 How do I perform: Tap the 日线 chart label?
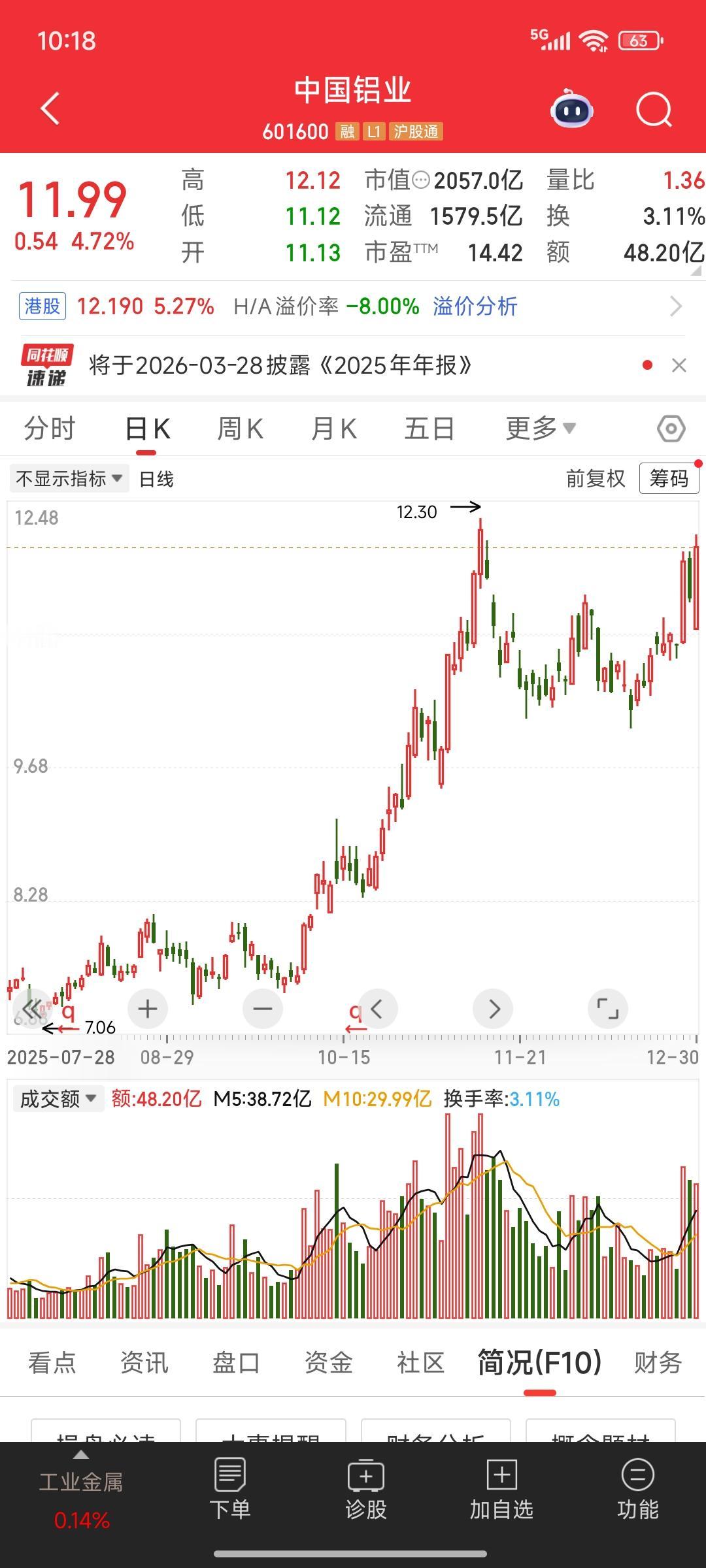[x=156, y=479]
